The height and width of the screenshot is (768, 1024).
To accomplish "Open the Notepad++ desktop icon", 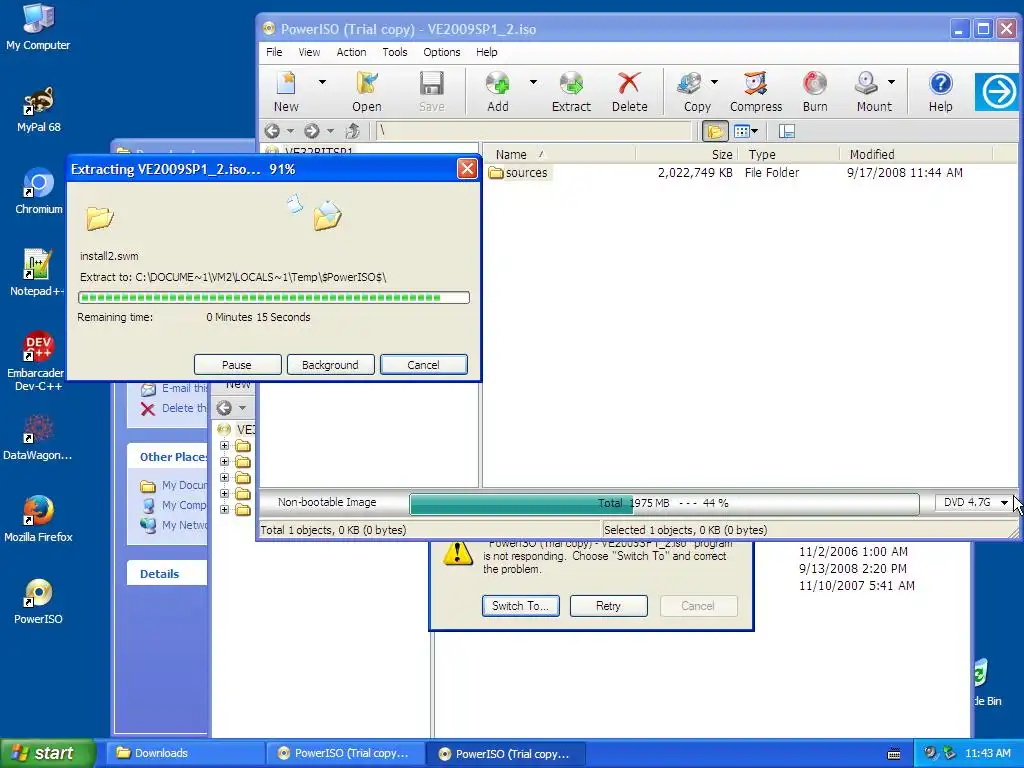I will tap(37, 273).
